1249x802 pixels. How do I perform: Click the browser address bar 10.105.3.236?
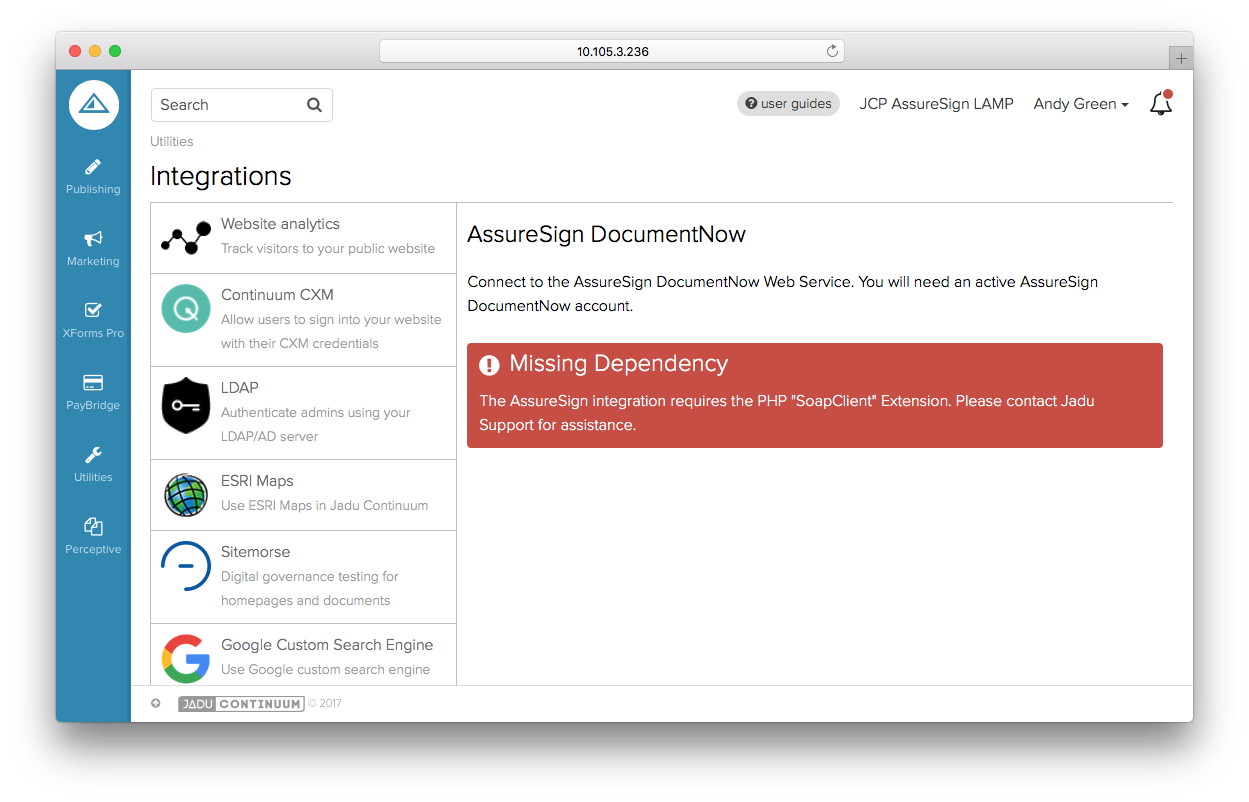pyautogui.click(x=612, y=51)
